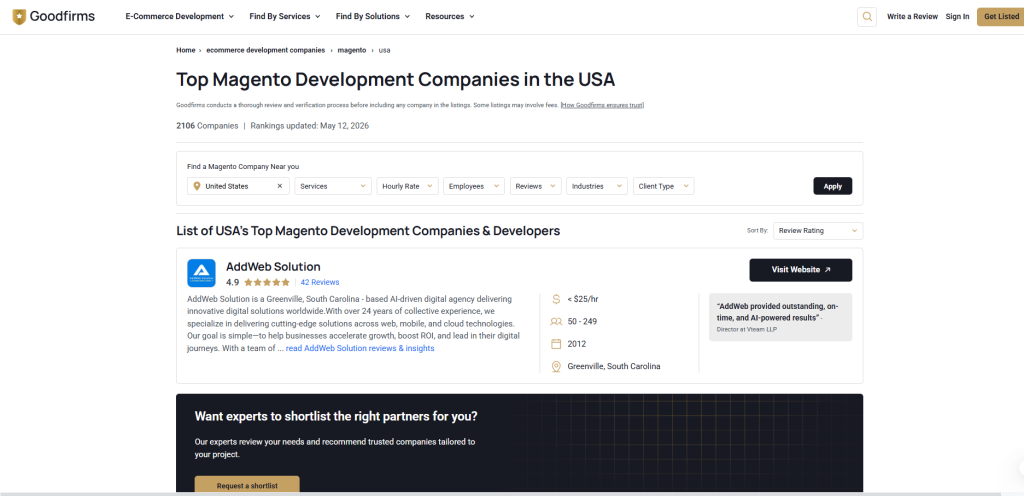
Task: Open the magento breadcrumb
Action: point(351,50)
